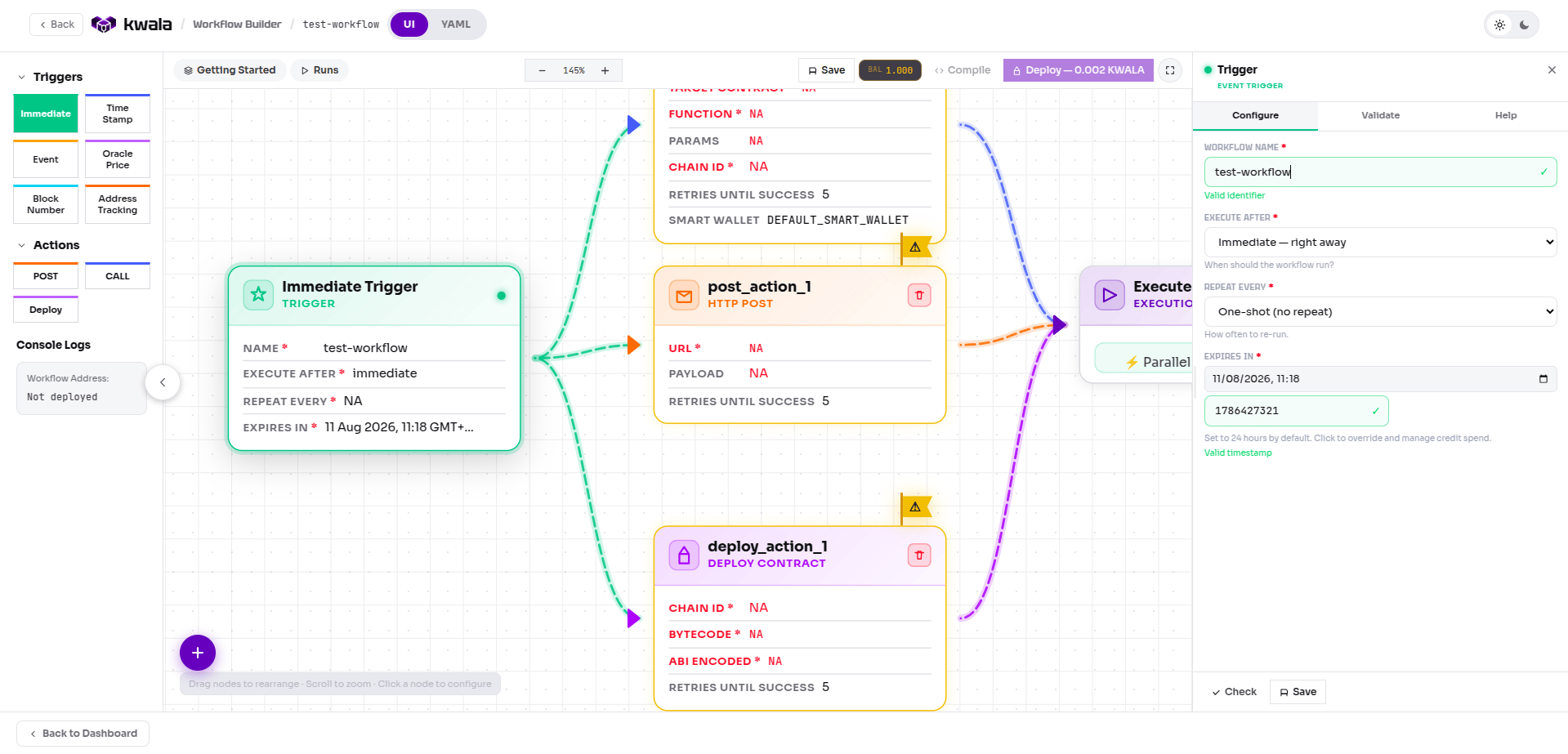
Task: Click the purple add node plus button
Action: click(198, 653)
